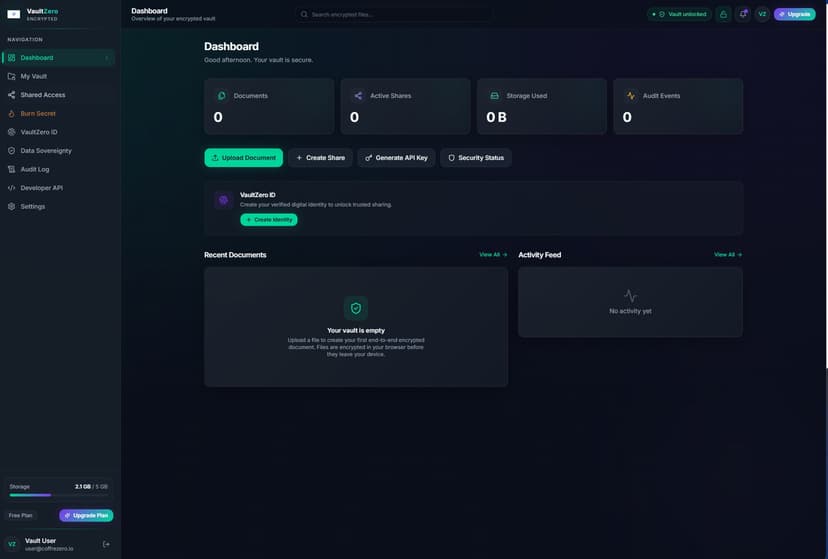Click the VZ avatar in top header

762,14
